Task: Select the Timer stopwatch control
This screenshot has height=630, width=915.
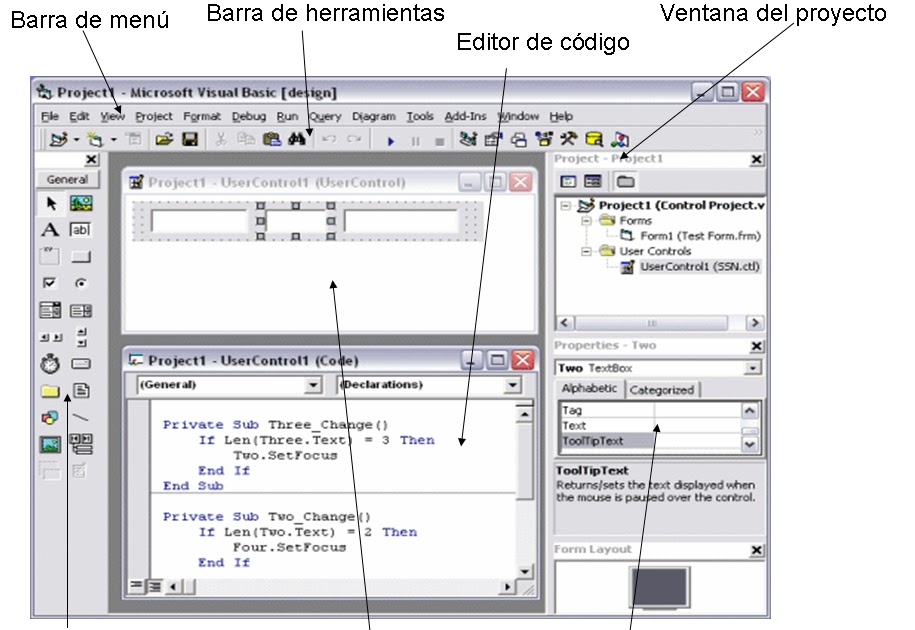Action: (50, 363)
